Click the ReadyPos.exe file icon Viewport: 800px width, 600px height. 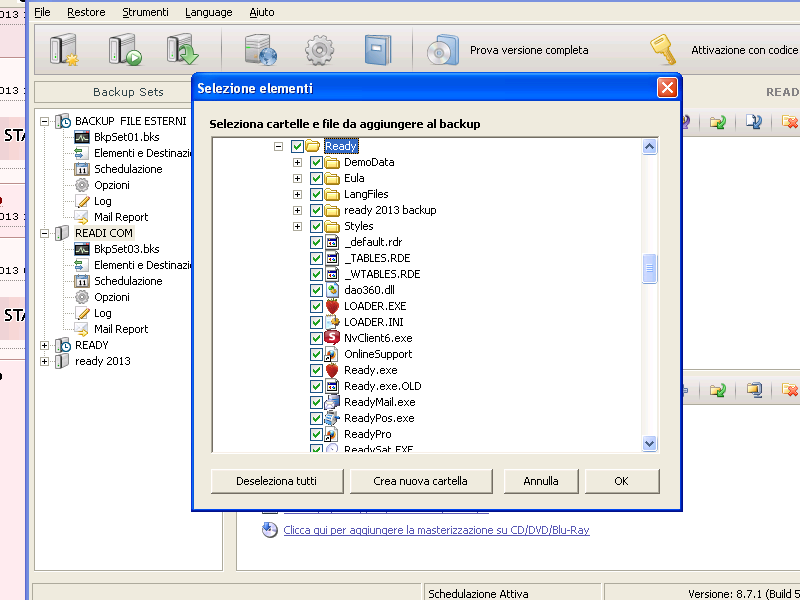[x=332, y=418]
